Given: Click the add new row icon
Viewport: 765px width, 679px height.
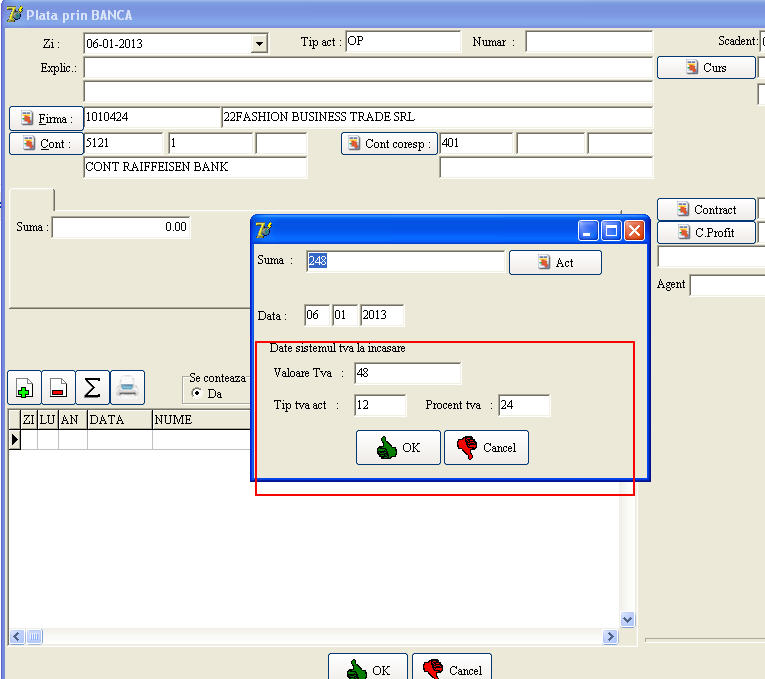Looking at the screenshot, I should pos(24,387).
